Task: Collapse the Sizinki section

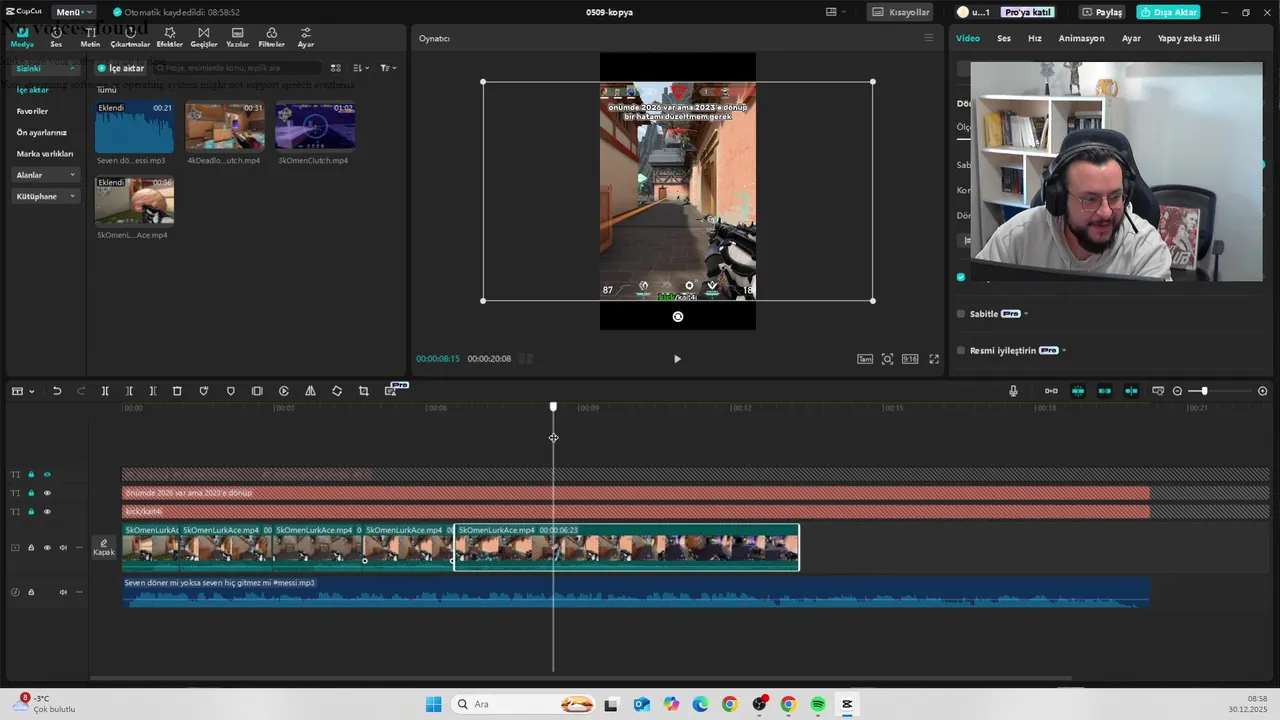Action: [x=72, y=68]
